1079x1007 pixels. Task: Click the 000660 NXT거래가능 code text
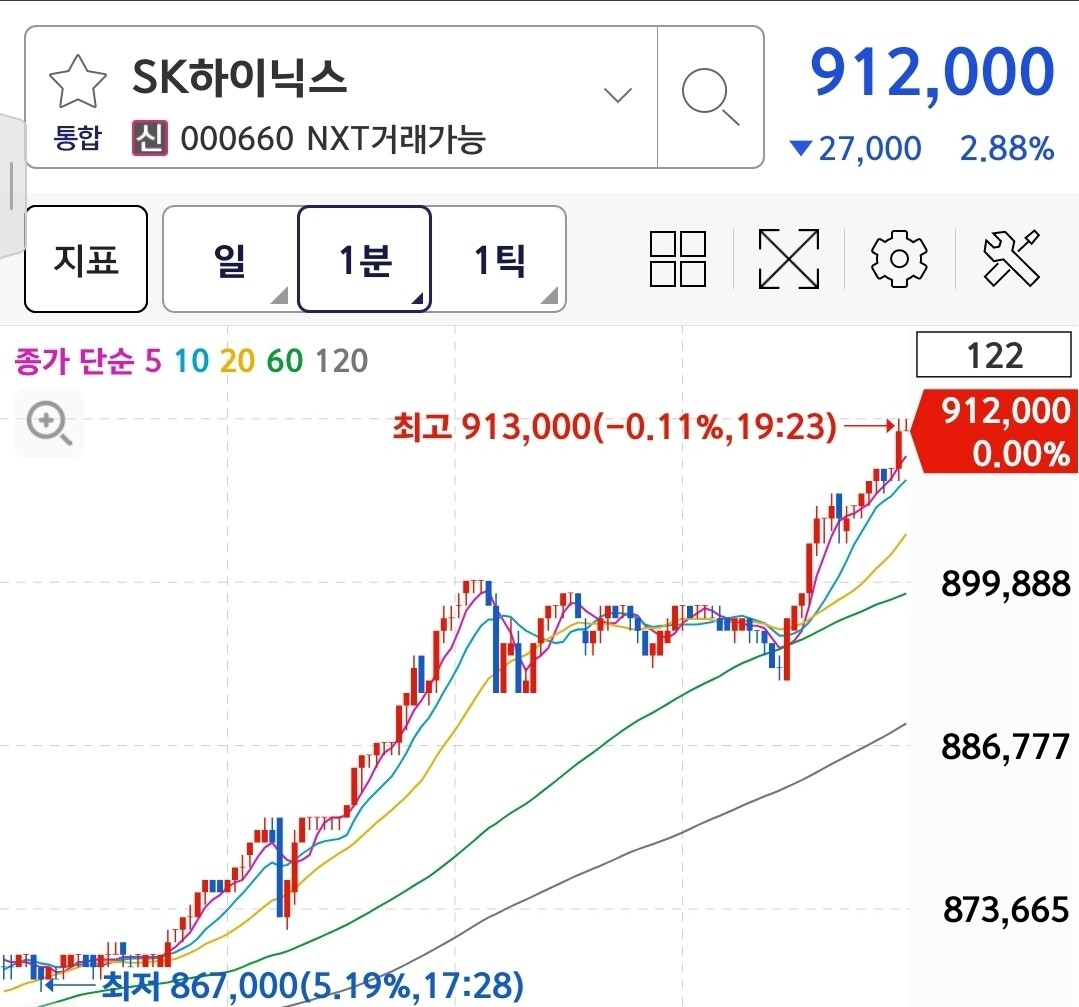coord(333,138)
